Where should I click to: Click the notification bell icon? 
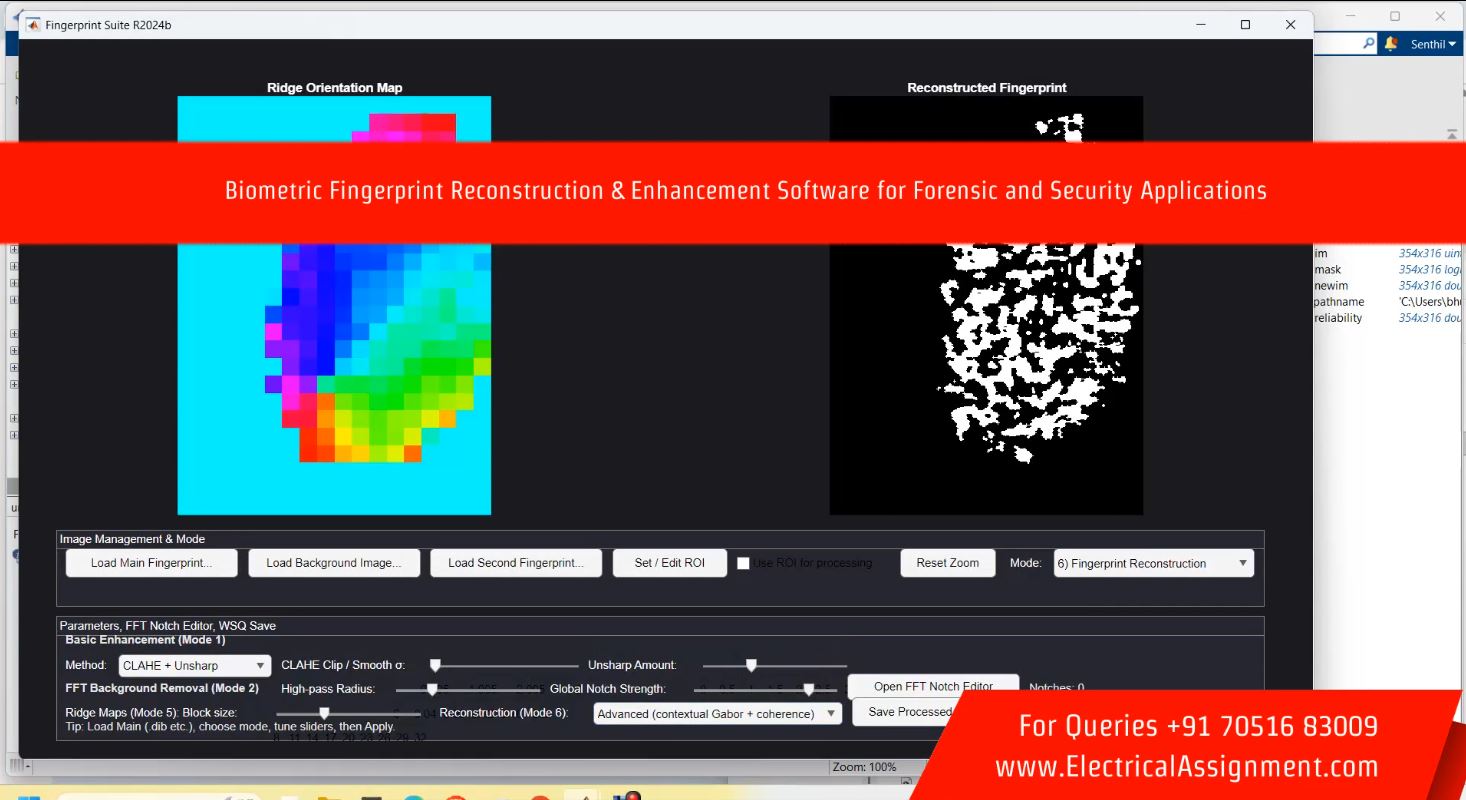[1391, 44]
